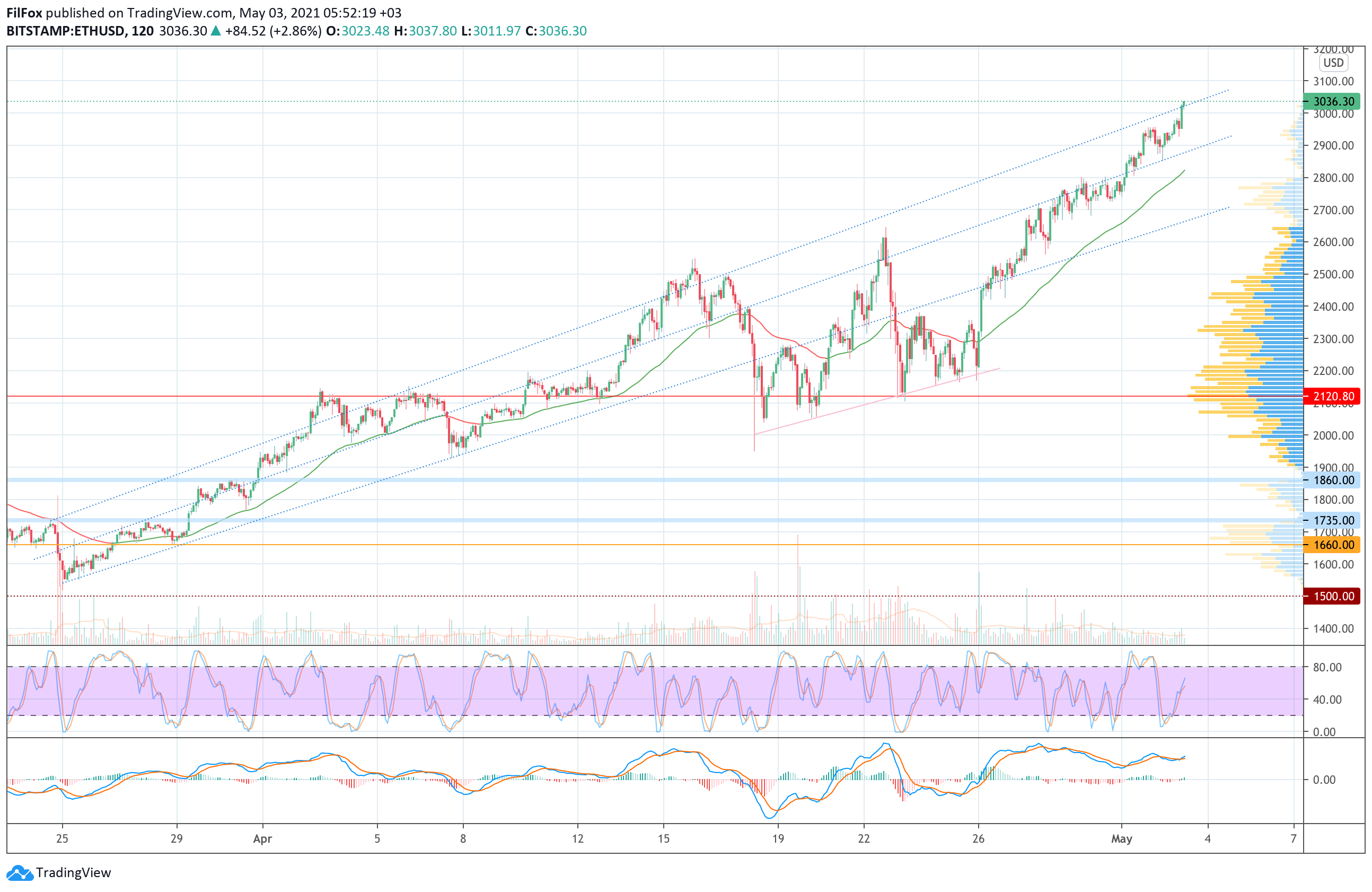This screenshot has width=1372, height=892.
Task: Select the Apr date on time axis
Action: 262,838
